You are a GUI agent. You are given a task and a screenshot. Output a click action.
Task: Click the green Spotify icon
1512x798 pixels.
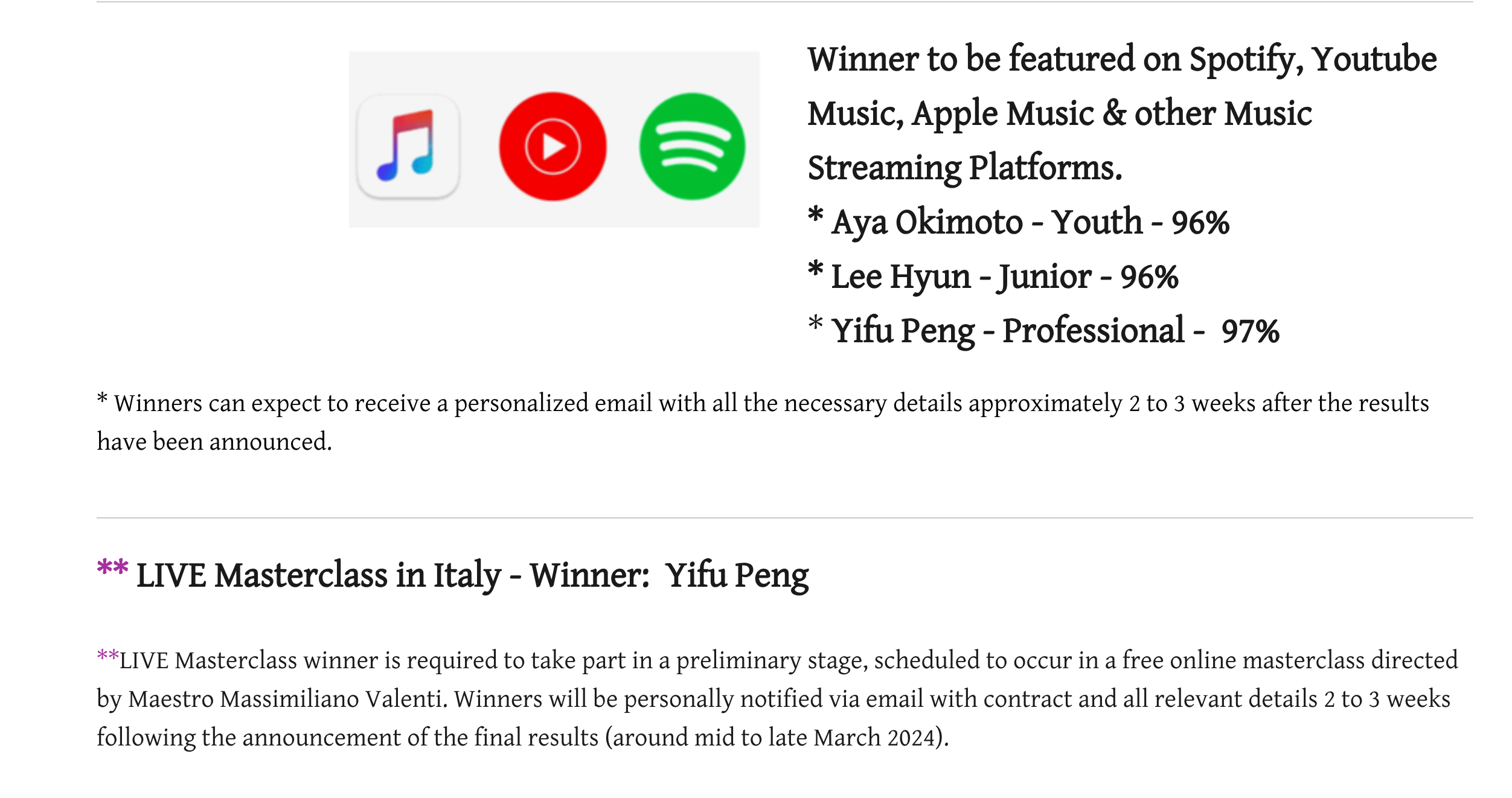point(692,146)
